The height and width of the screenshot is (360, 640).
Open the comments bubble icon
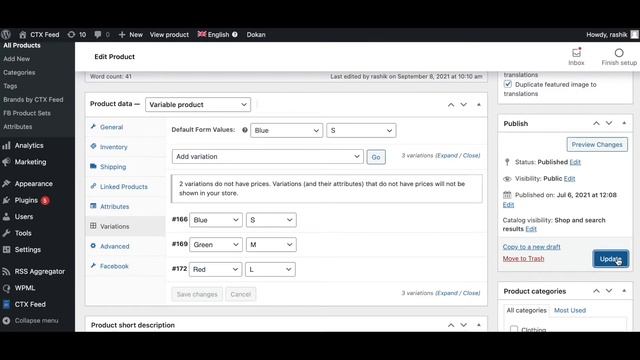(x=98, y=35)
